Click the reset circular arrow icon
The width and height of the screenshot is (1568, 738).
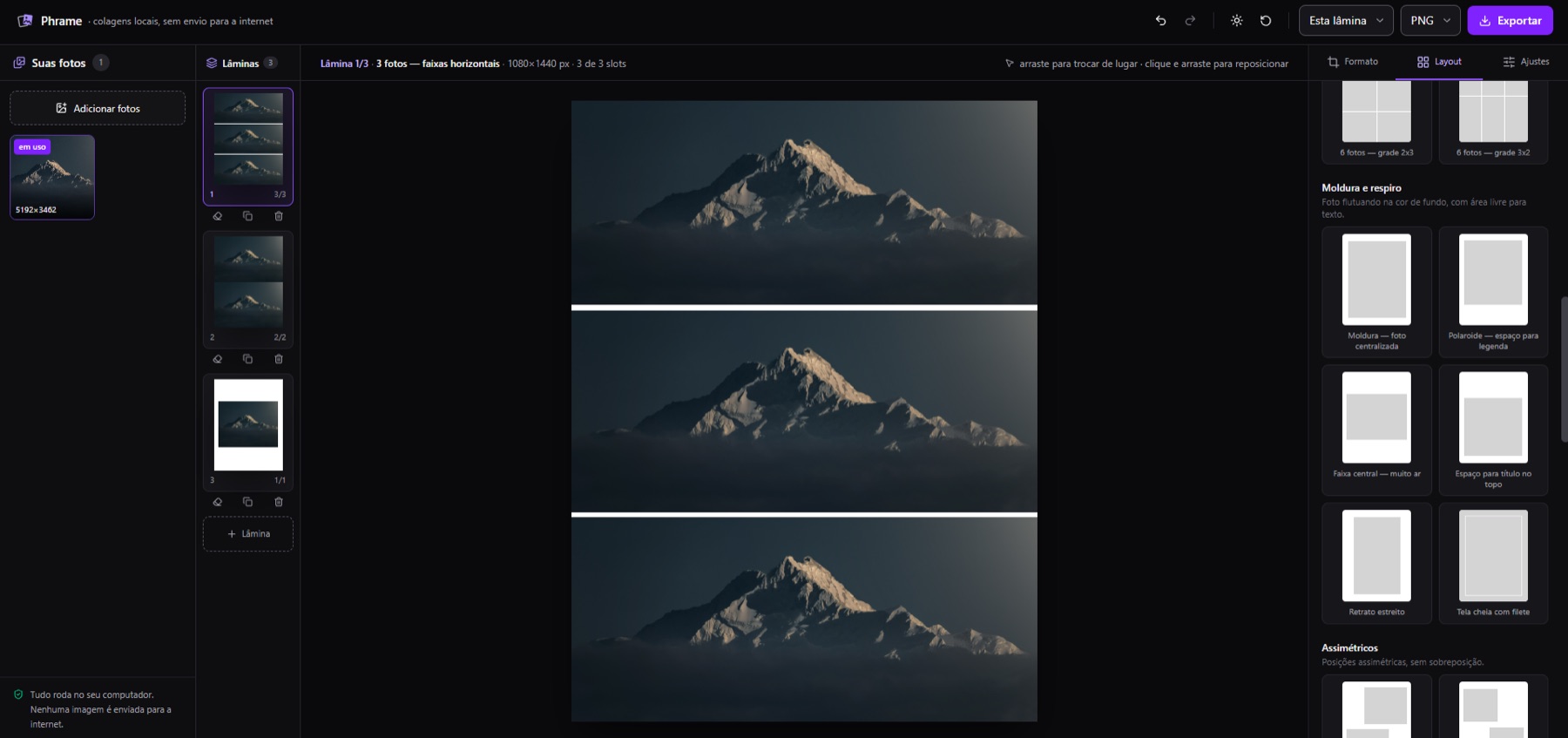(x=1266, y=21)
